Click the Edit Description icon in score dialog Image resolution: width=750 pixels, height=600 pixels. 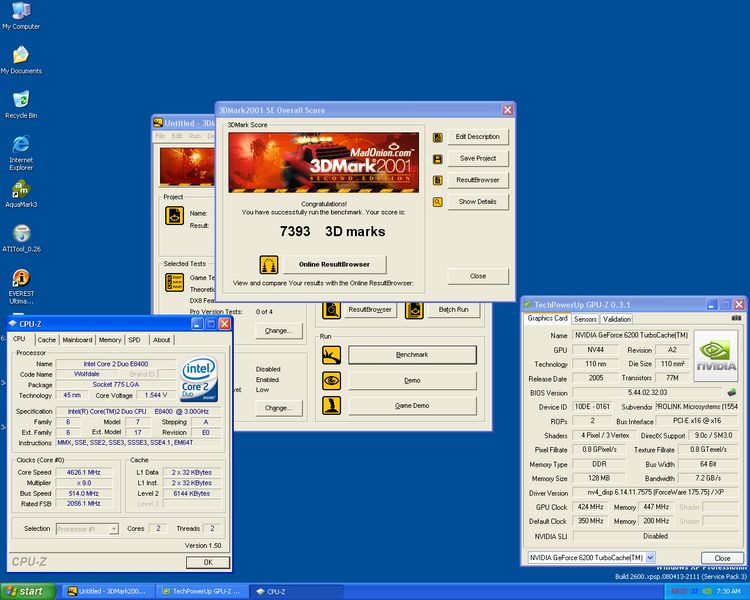point(438,137)
